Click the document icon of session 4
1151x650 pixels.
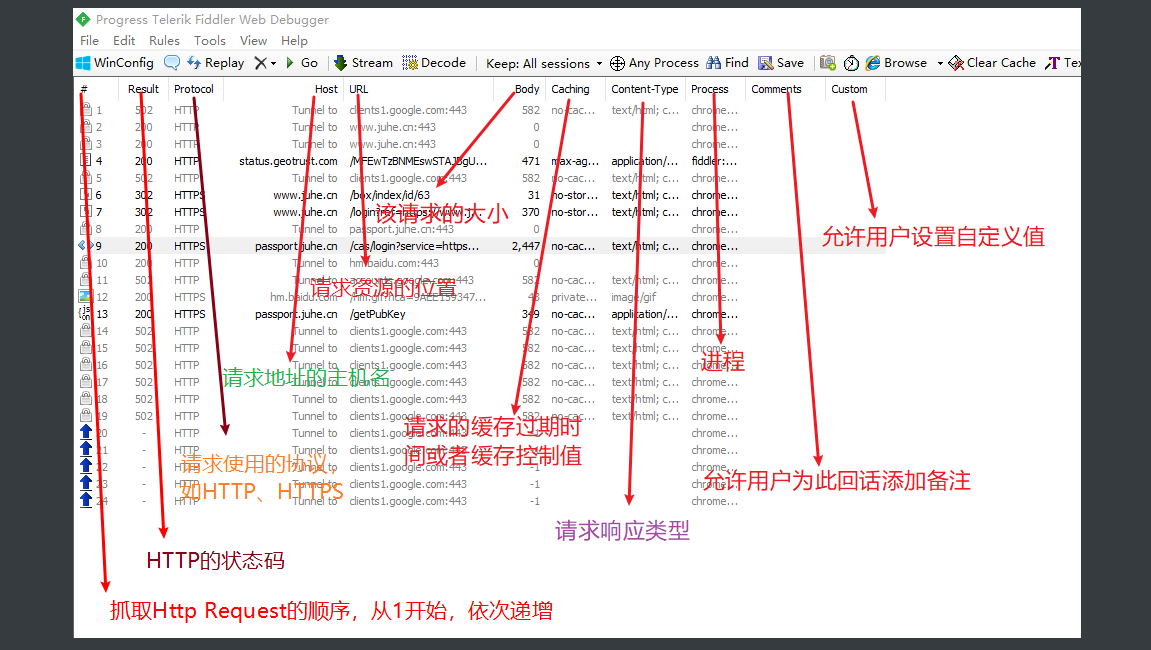85,160
